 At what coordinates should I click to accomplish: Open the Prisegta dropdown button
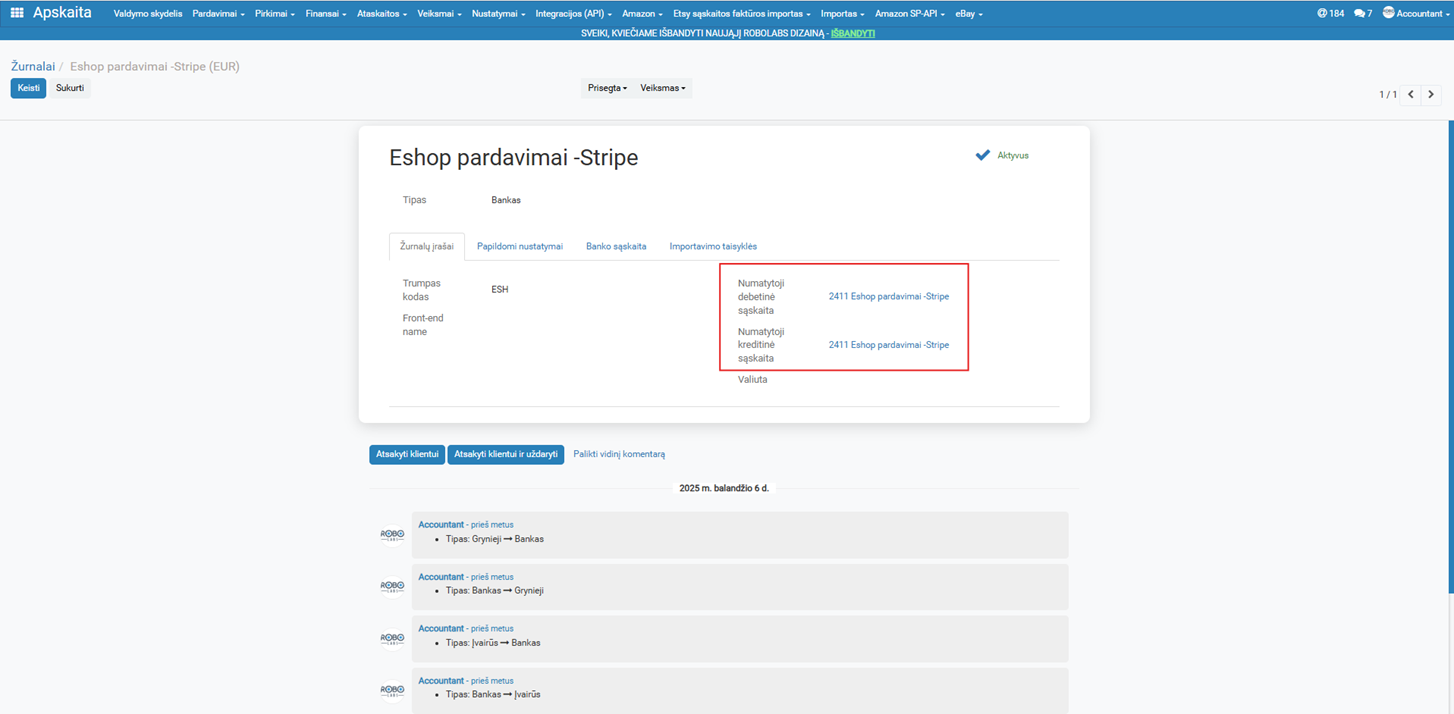click(x=608, y=88)
